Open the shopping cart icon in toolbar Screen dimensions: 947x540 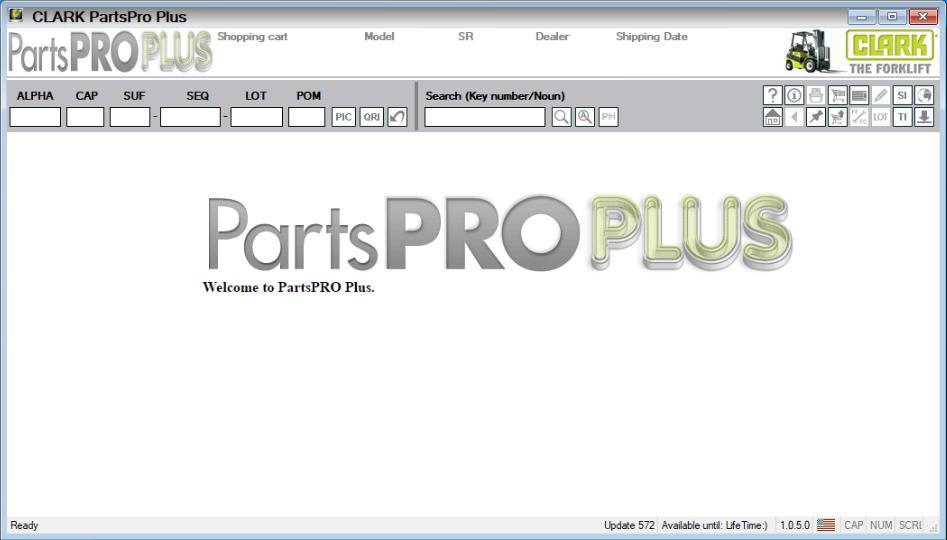click(x=837, y=95)
